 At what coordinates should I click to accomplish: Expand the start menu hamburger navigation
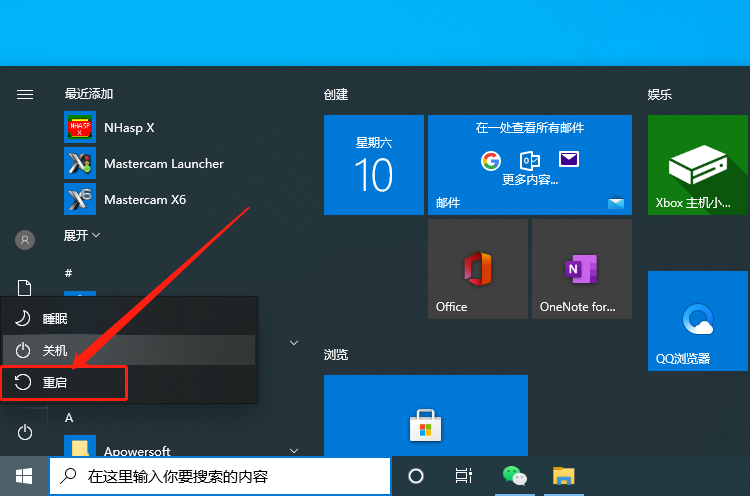(x=25, y=94)
